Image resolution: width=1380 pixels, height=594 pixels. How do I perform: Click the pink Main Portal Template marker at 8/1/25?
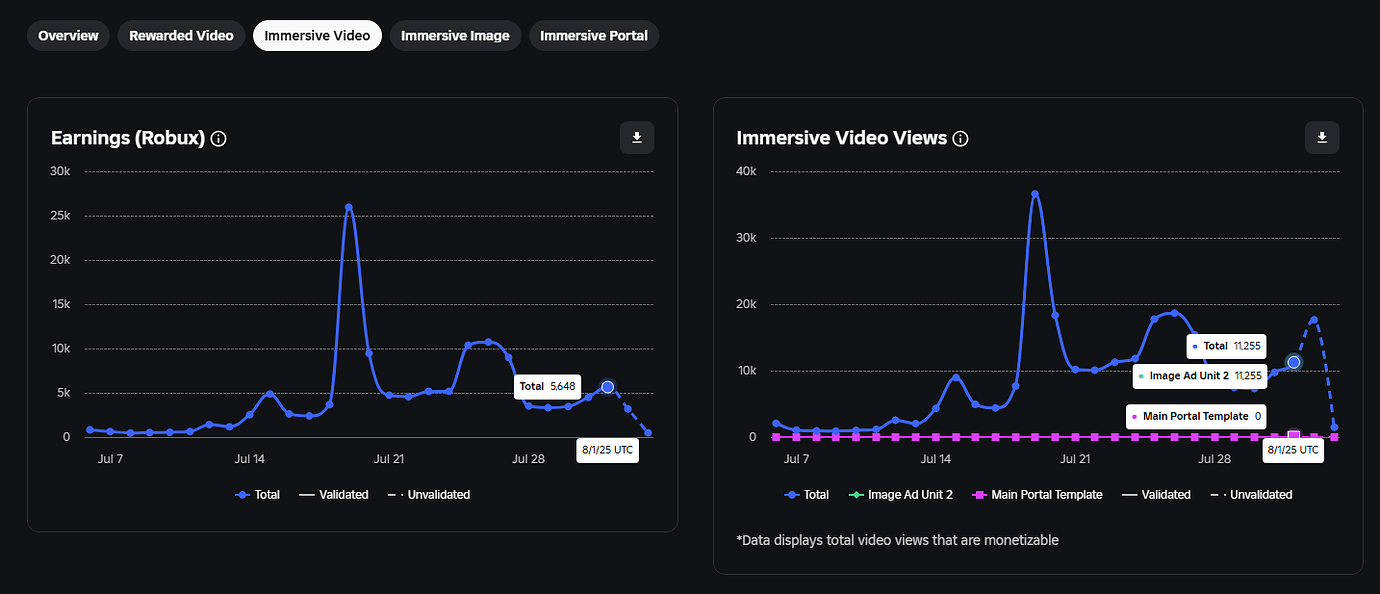tap(1294, 436)
